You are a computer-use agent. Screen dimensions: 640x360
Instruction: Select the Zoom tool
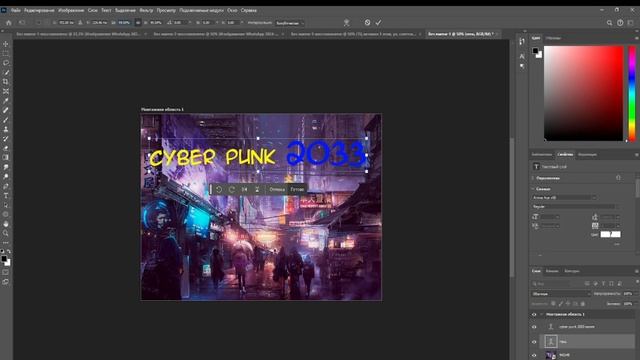[6, 233]
